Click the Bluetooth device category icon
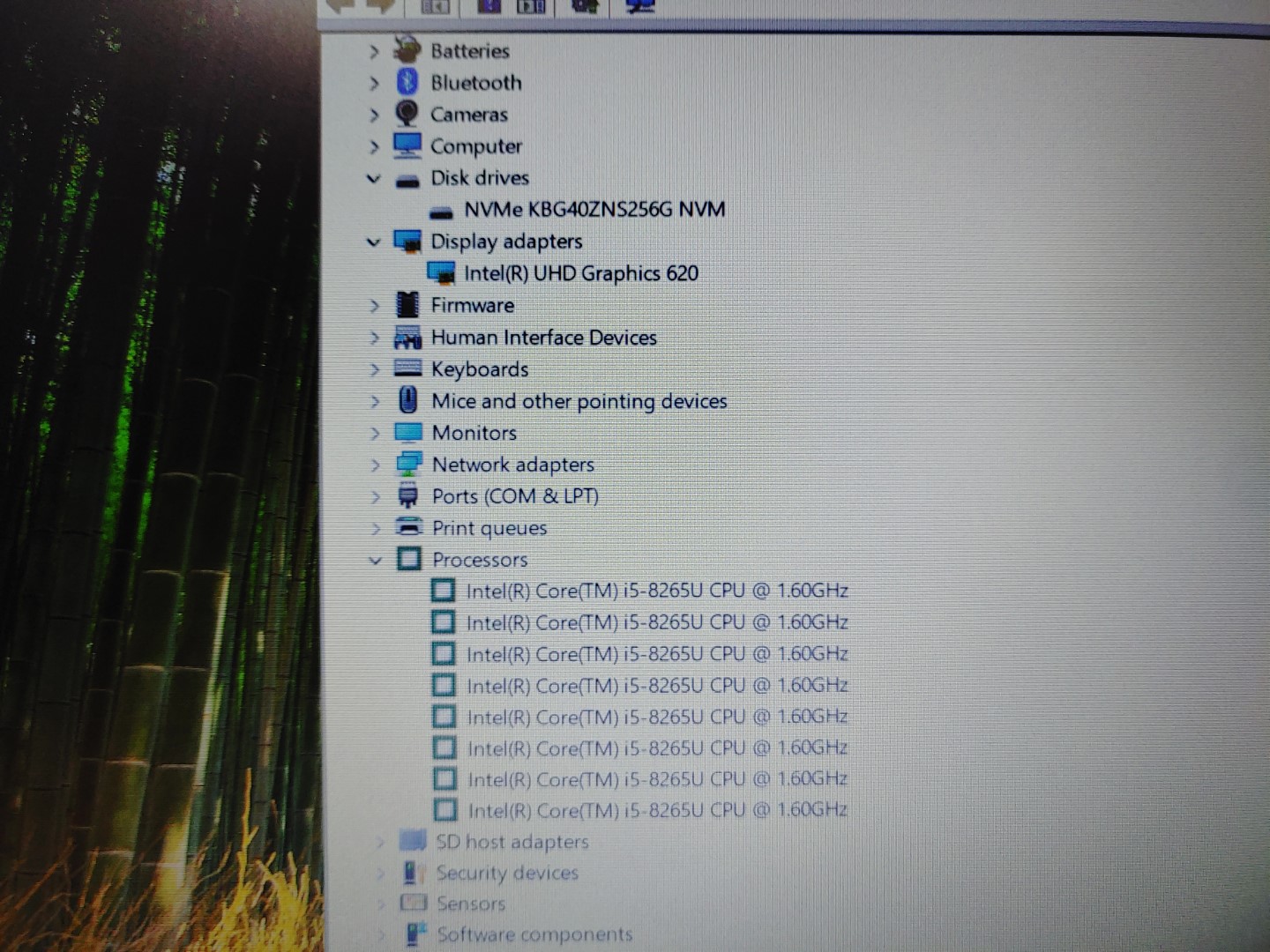 [407, 82]
